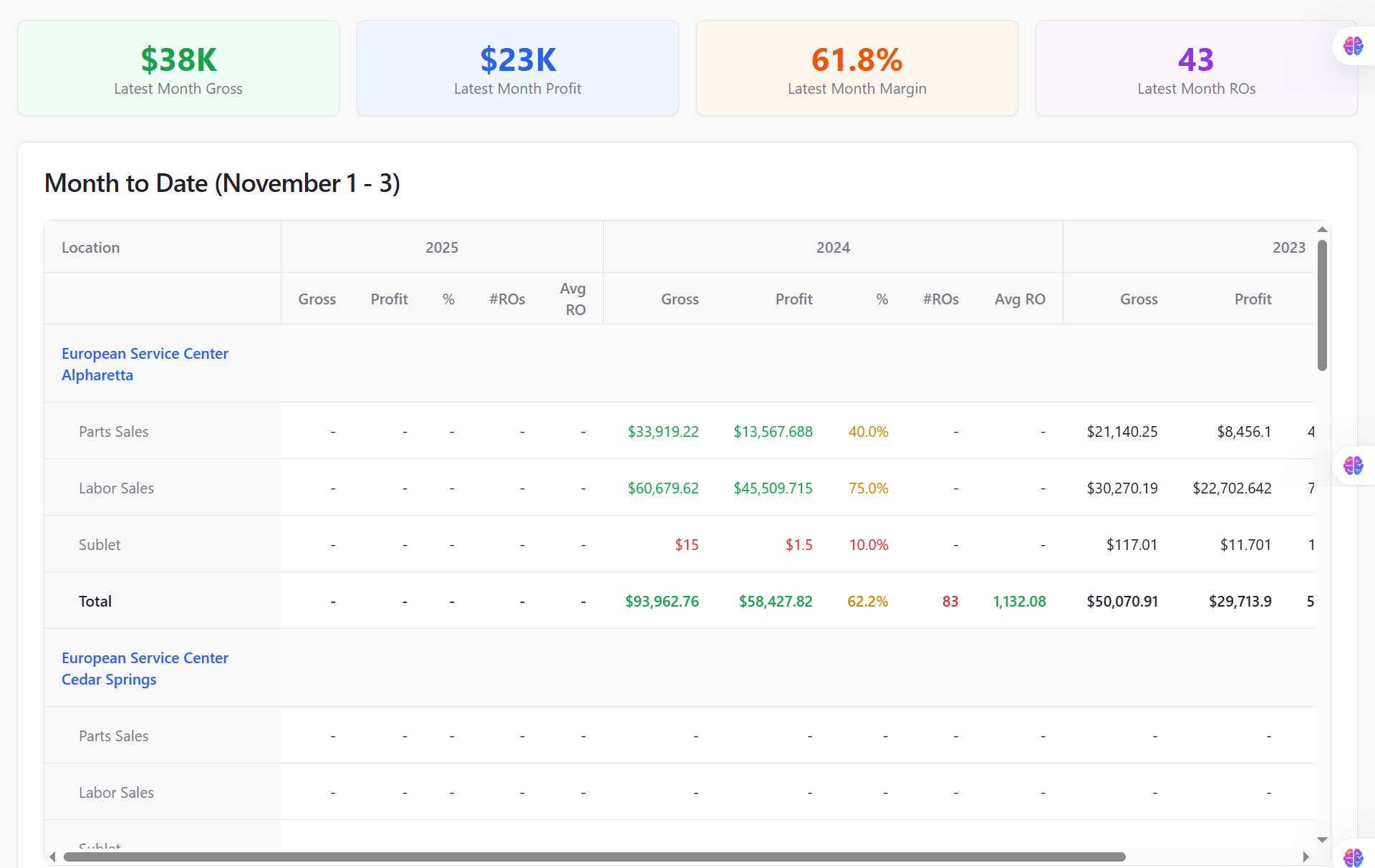This screenshot has width=1375, height=868.
Task: Select the Latest Month ROs card
Action: [1196, 68]
